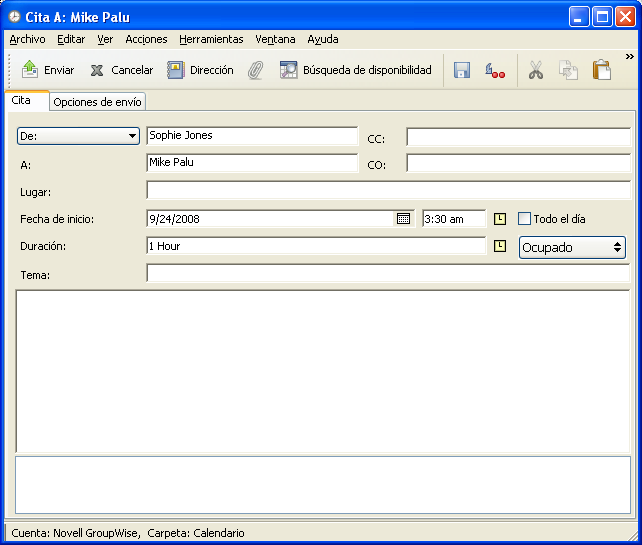Open the clock icon beside the start time
Screen dimensions: 642x545
[500, 219]
